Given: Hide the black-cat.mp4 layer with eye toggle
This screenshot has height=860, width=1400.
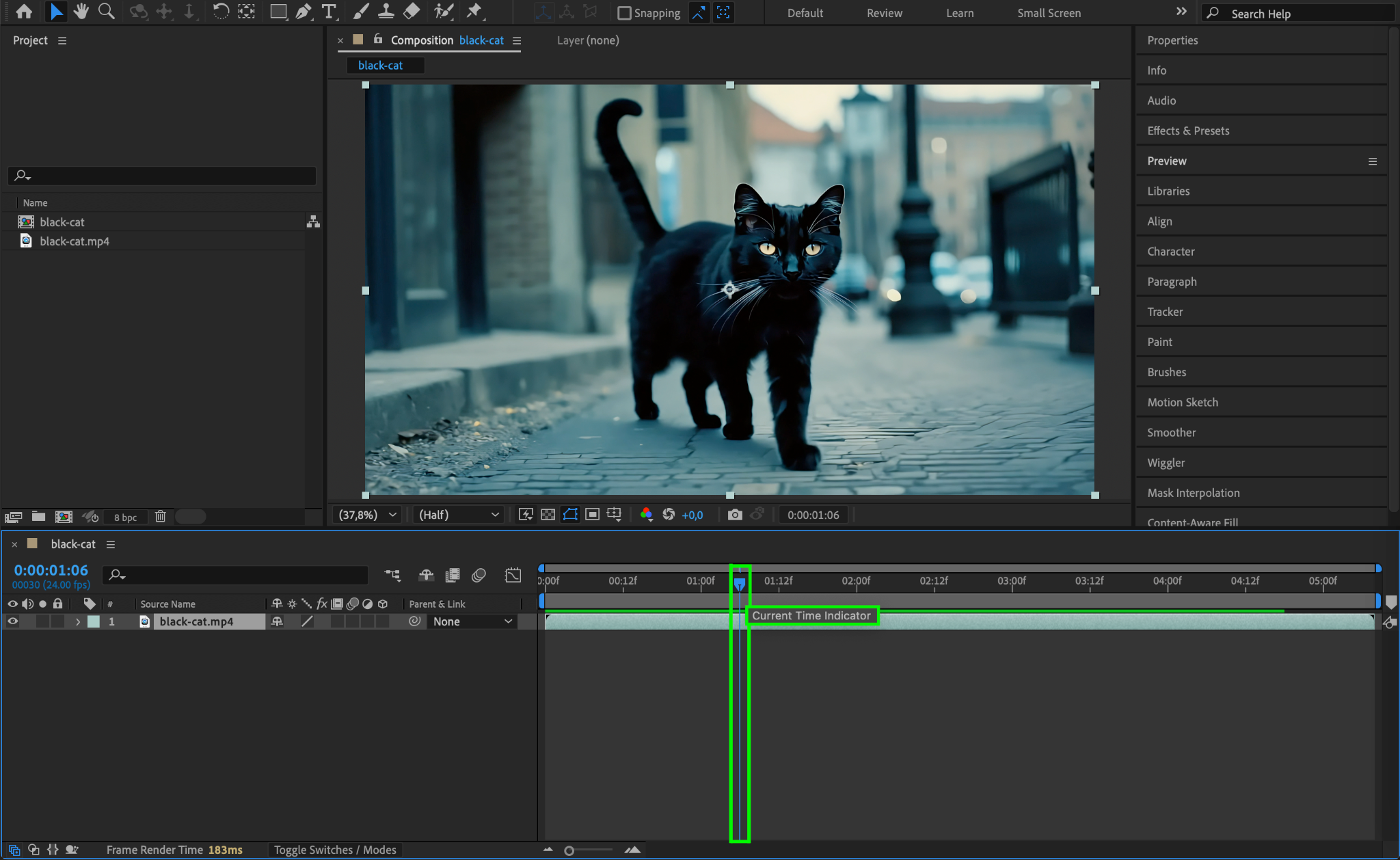Looking at the screenshot, I should [x=12, y=621].
